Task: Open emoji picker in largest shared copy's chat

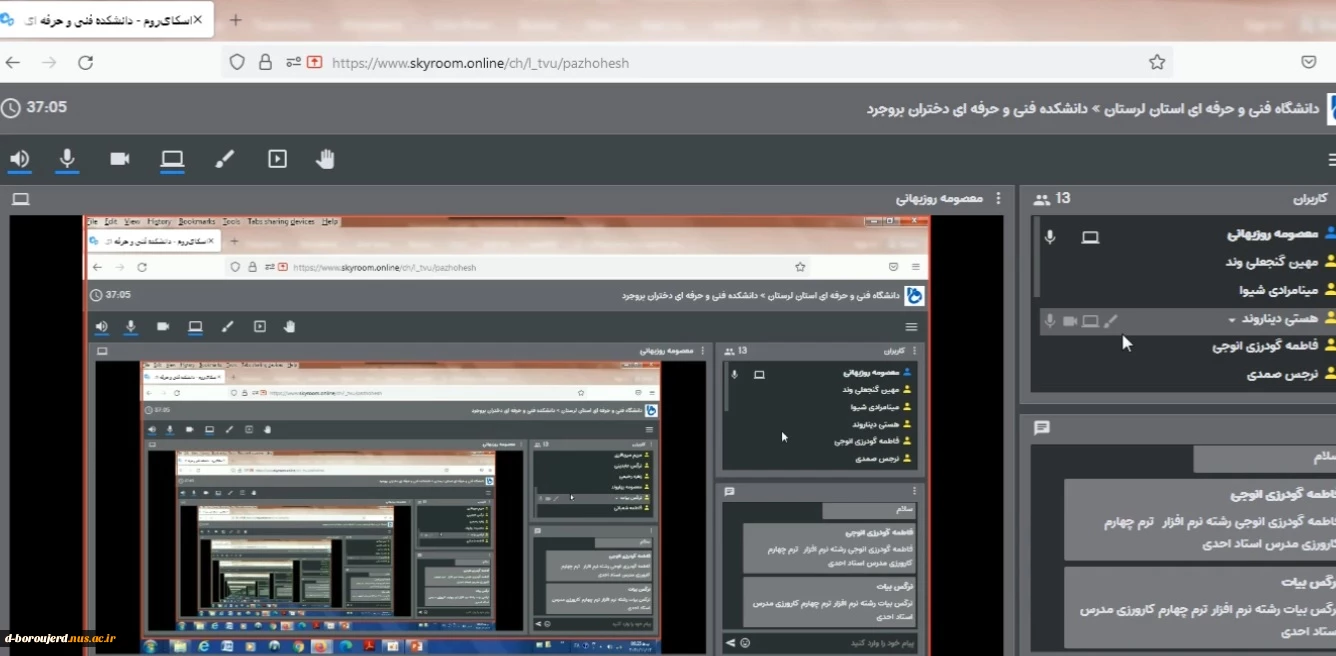Action: 745,643
